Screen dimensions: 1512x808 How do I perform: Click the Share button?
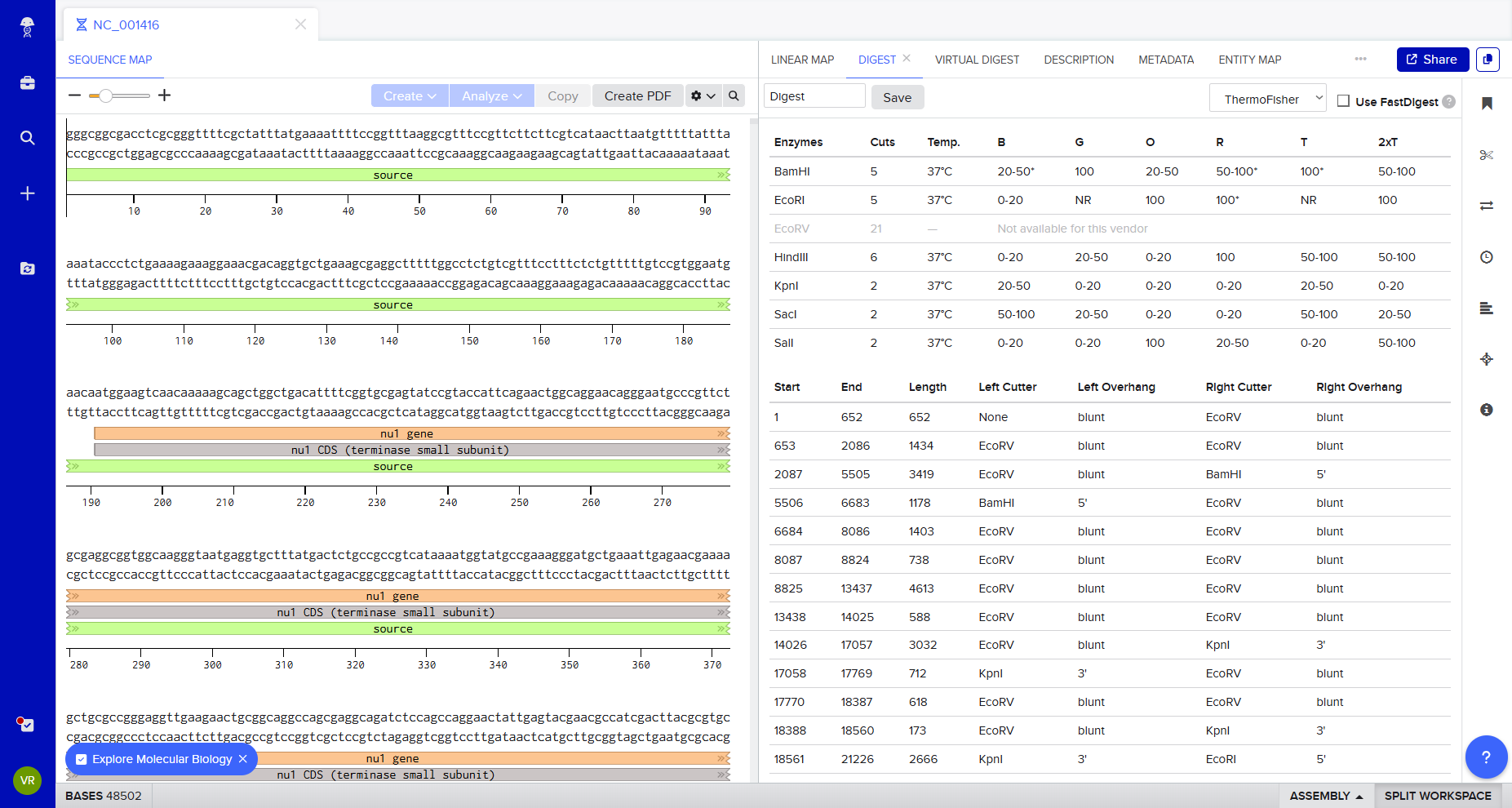click(x=1432, y=60)
